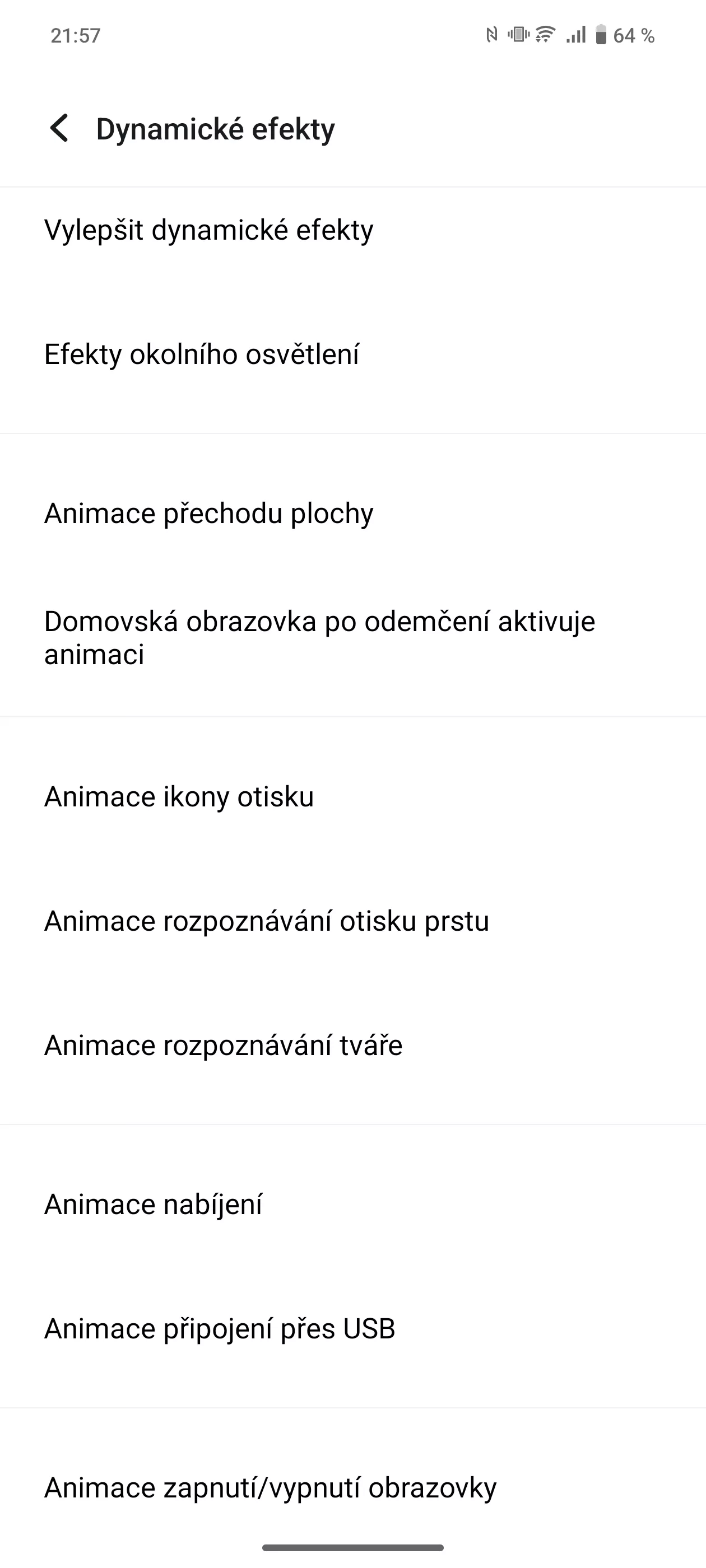Open Animace rozpoznávání tváře
Viewport: 706px width, 1568px height.
352,1045
